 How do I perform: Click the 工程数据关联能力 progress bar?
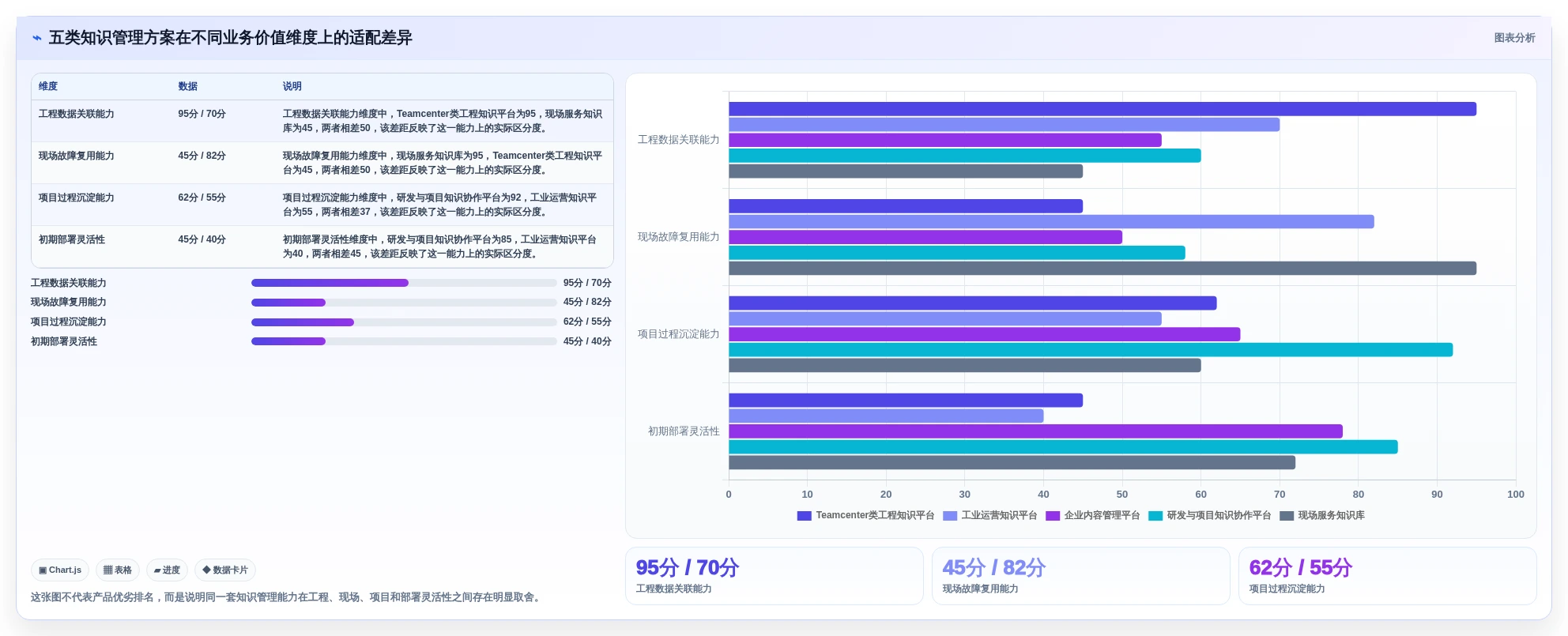click(x=404, y=283)
